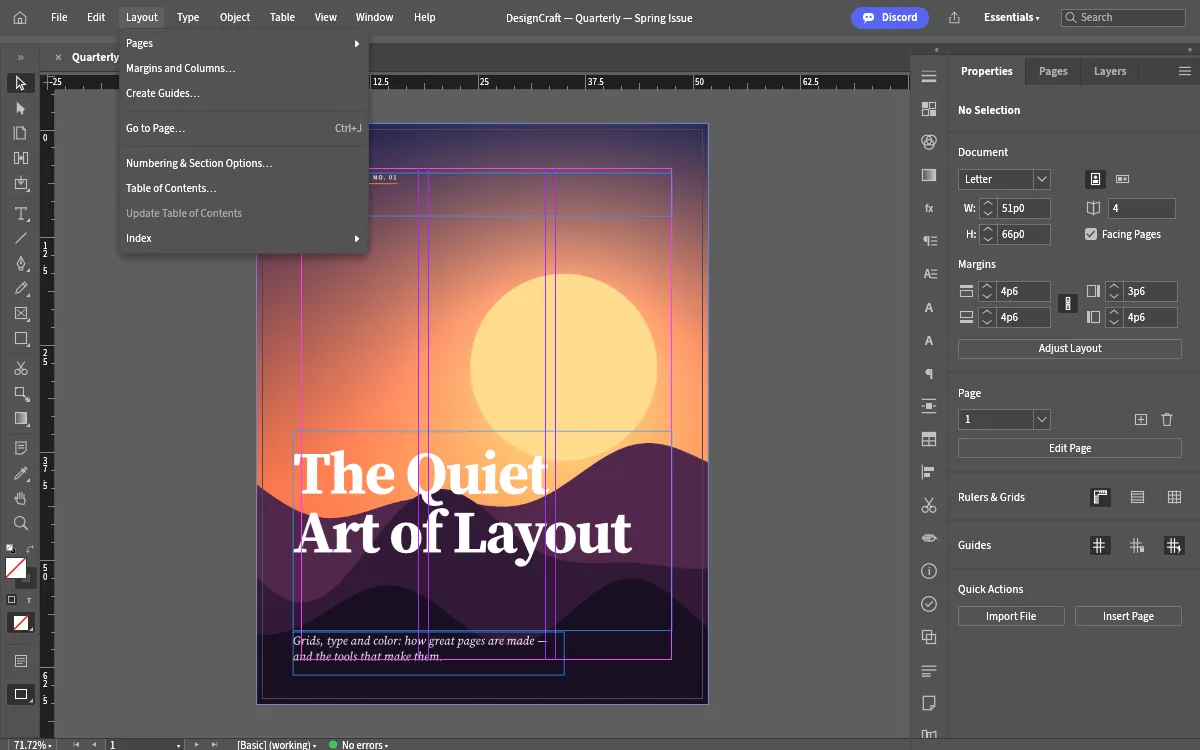Screen dimensions: 1200x750
Task: Select the Direct Selection tool
Action: pos(21,108)
